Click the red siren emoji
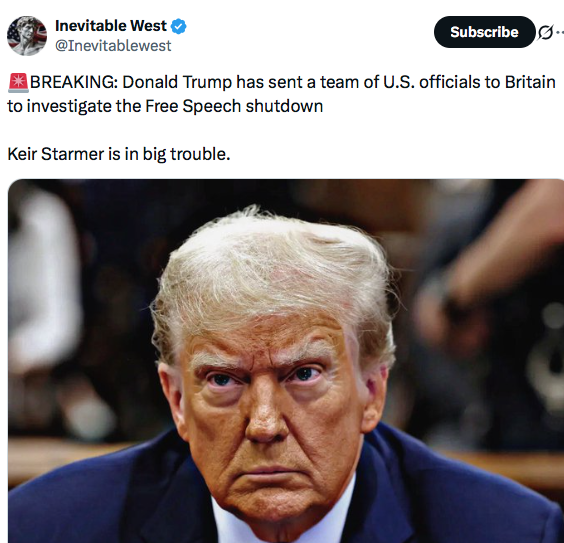 (x=18, y=82)
